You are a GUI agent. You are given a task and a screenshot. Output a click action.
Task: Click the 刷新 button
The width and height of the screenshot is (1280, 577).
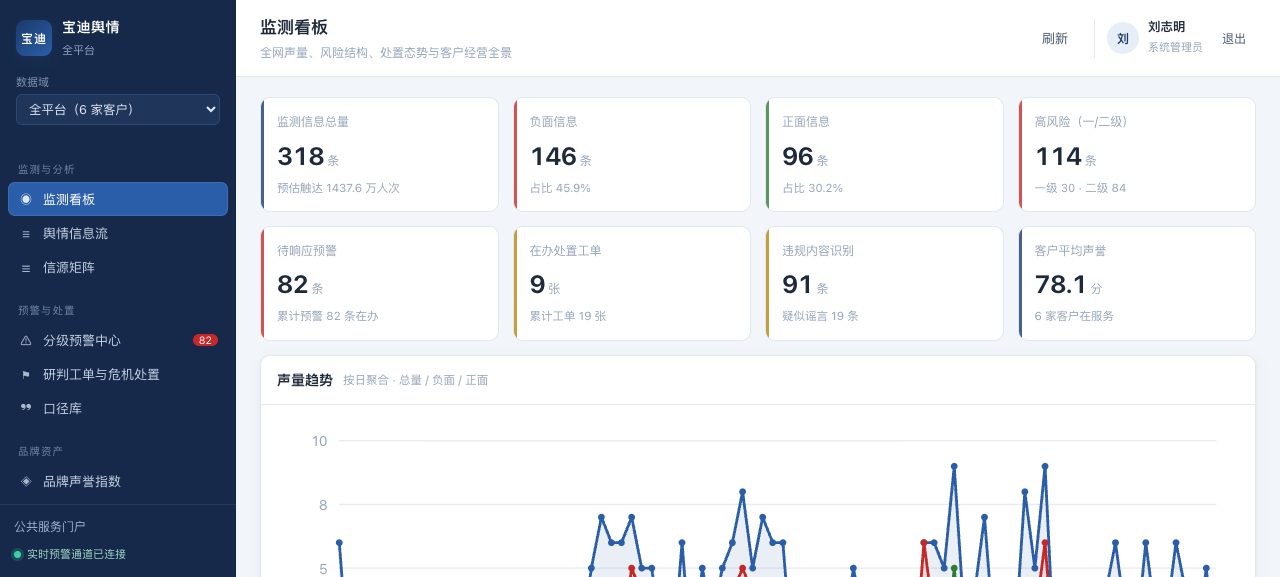1055,38
